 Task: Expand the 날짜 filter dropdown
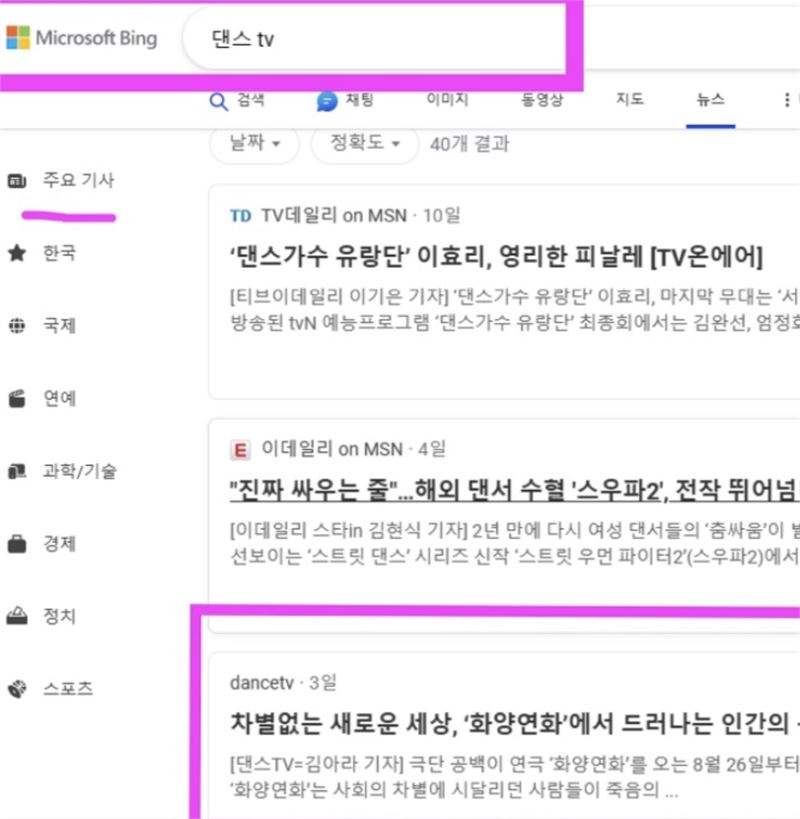254,143
